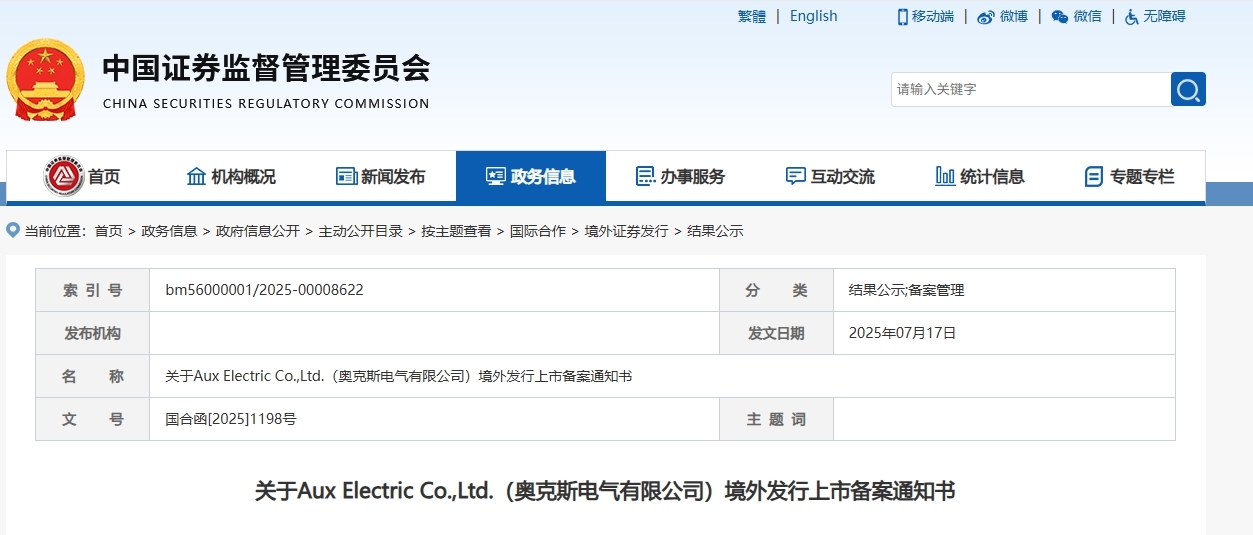Screen dimensions: 1253x535
Task: Switch to English language link
Action: pos(814,16)
